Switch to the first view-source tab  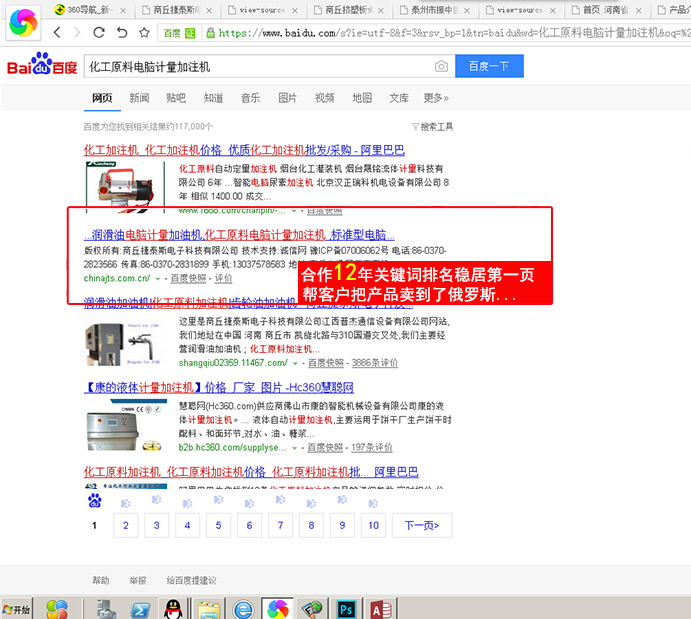coord(261,10)
